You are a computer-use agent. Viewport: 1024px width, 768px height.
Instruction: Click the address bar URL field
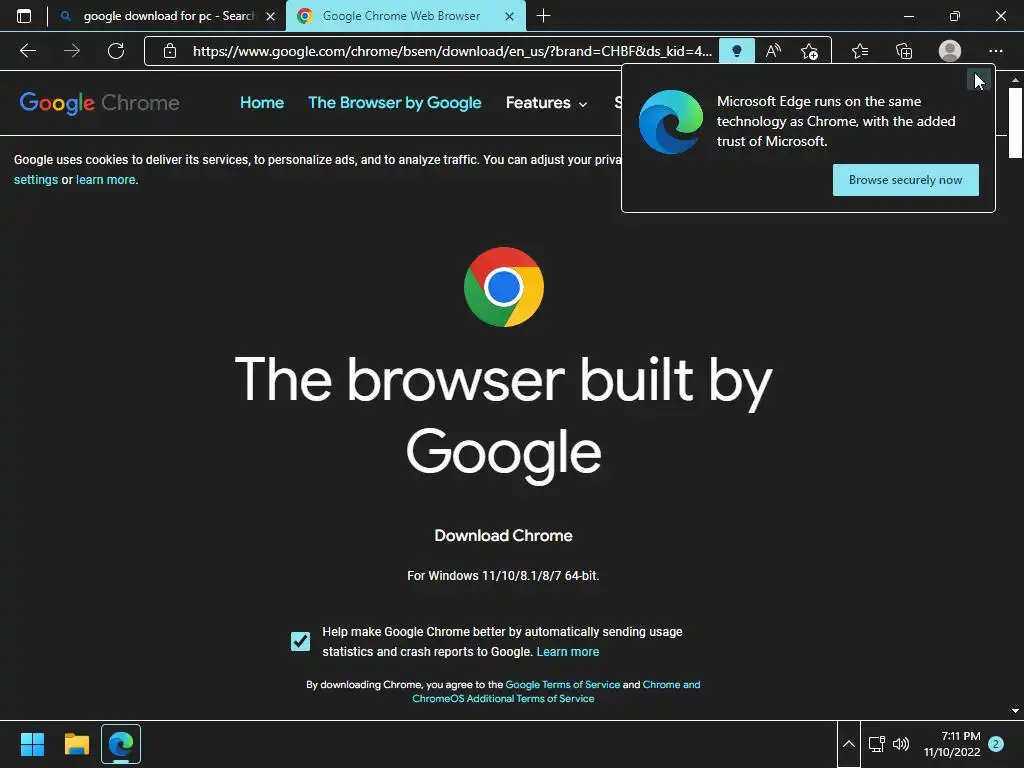452,51
